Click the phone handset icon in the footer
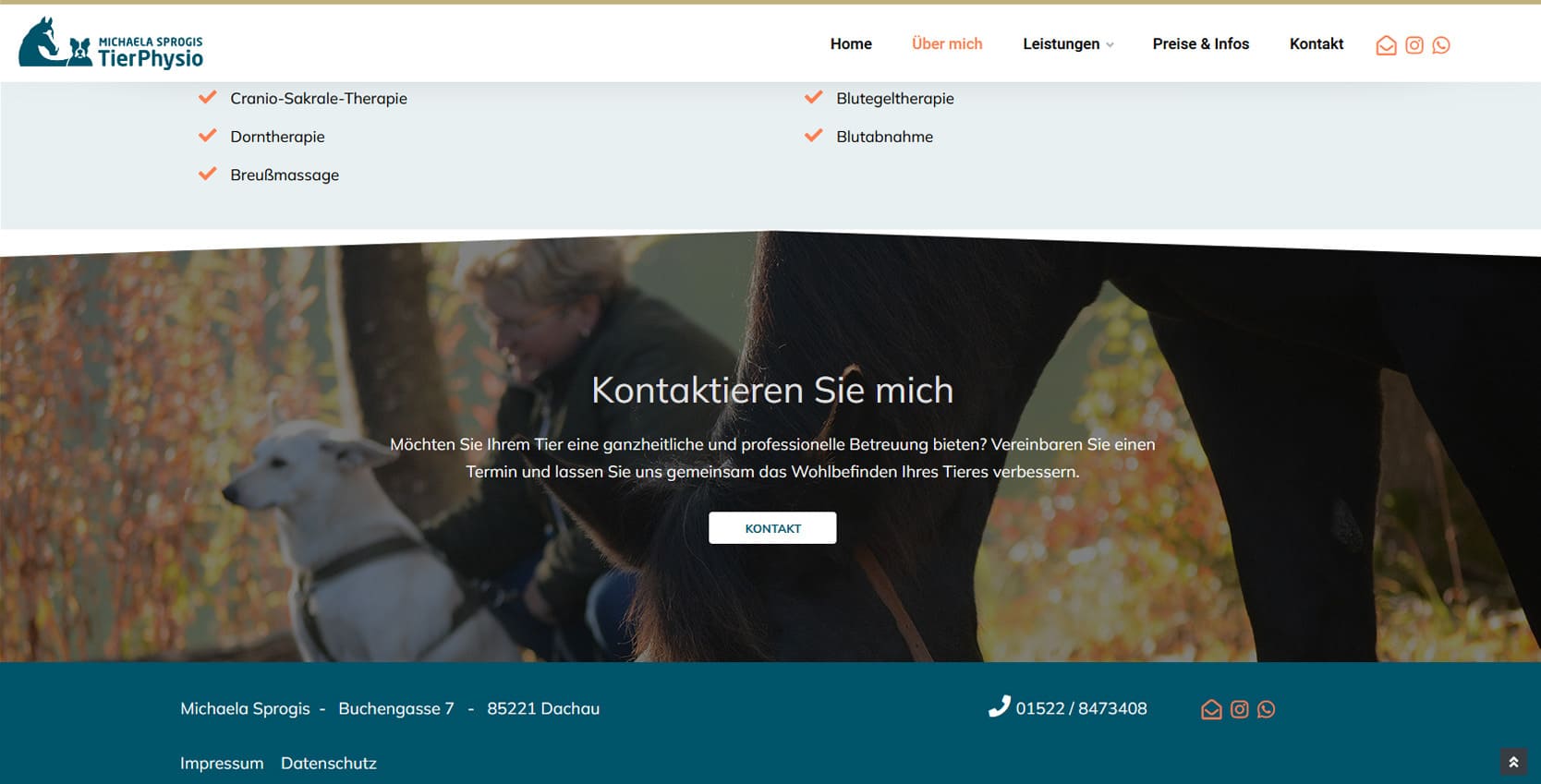The image size is (1541, 784). coord(999,707)
